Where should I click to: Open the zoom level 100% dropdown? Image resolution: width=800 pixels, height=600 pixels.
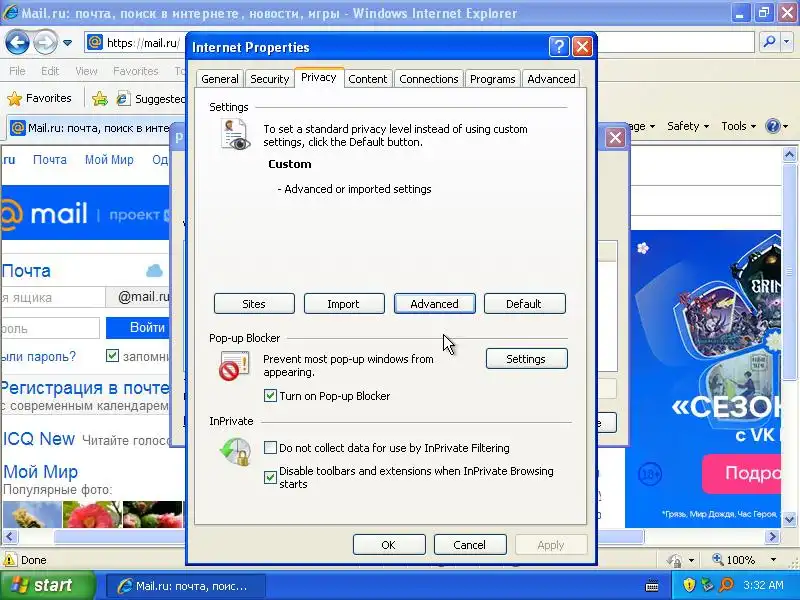click(x=773, y=560)
